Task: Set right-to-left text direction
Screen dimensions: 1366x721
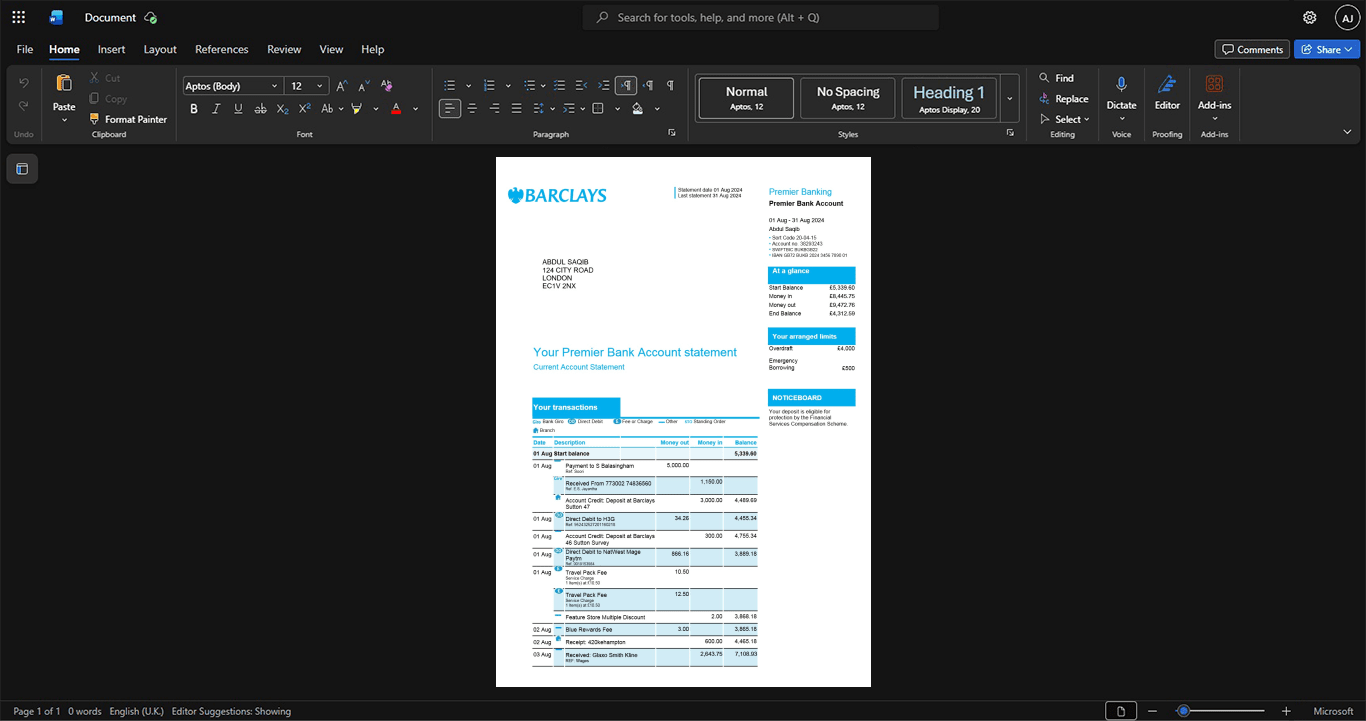Action: point(648,85)
